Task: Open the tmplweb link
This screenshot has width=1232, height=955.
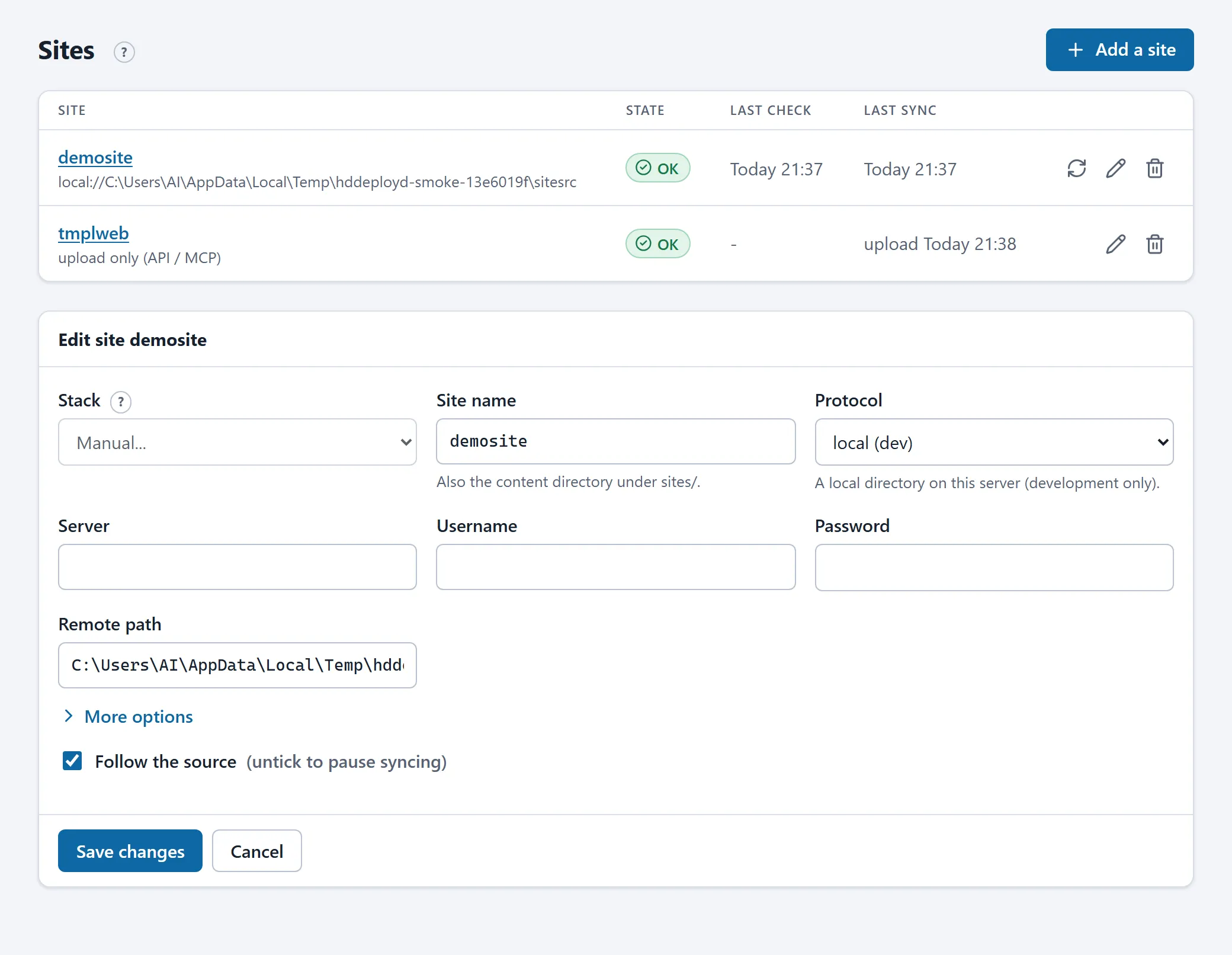Action: (x=94, y=233)
